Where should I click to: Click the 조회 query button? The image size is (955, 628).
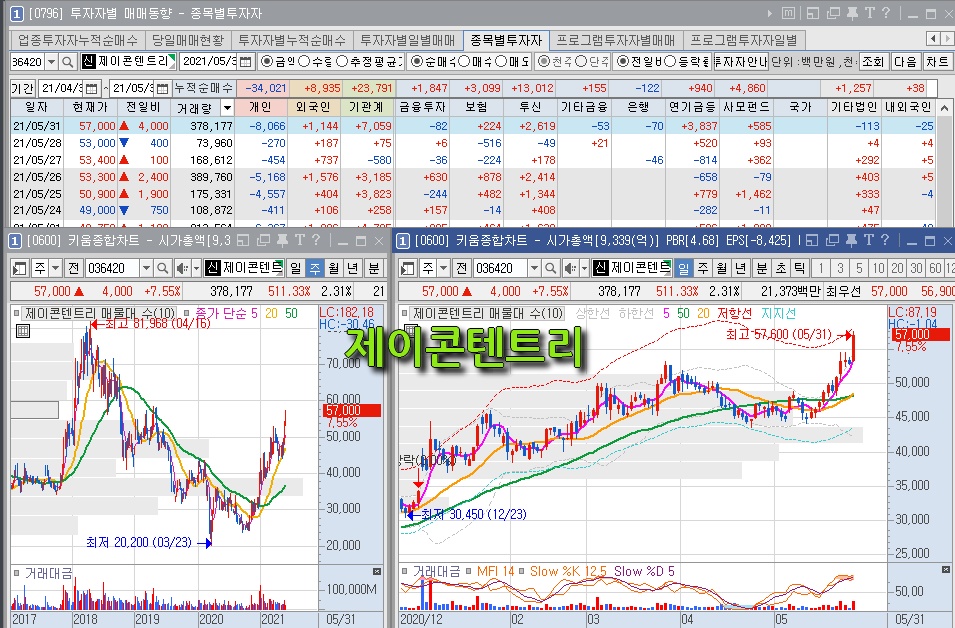click(873, 62)
